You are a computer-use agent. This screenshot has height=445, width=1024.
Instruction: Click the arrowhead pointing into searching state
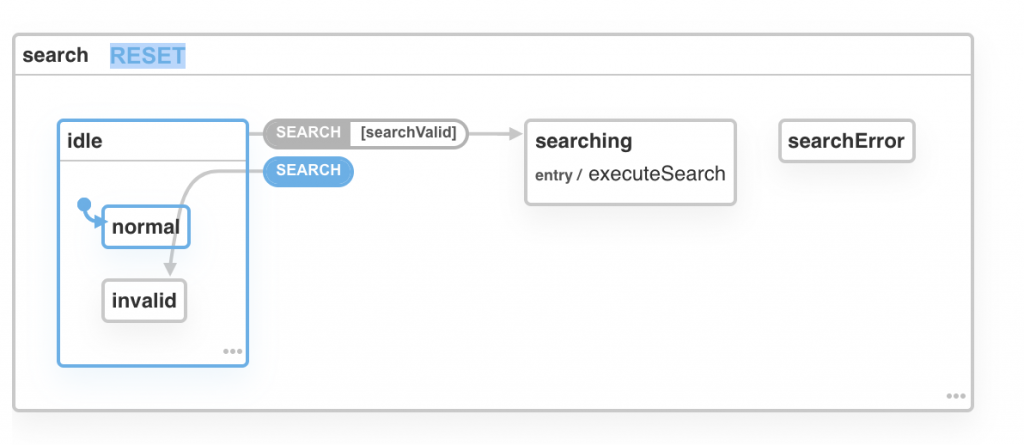pos(516,133)
